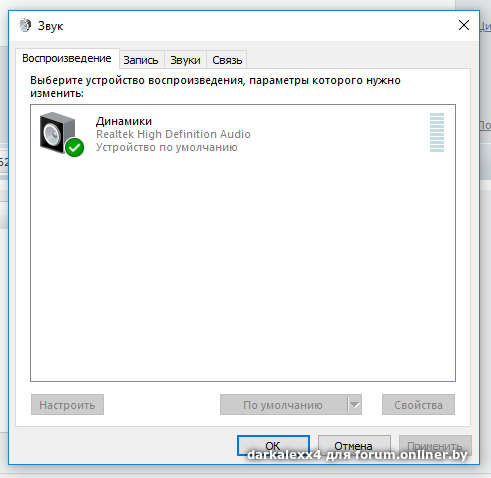
Task: Click the Realtek High Definition Audio label
Action: 173,134
